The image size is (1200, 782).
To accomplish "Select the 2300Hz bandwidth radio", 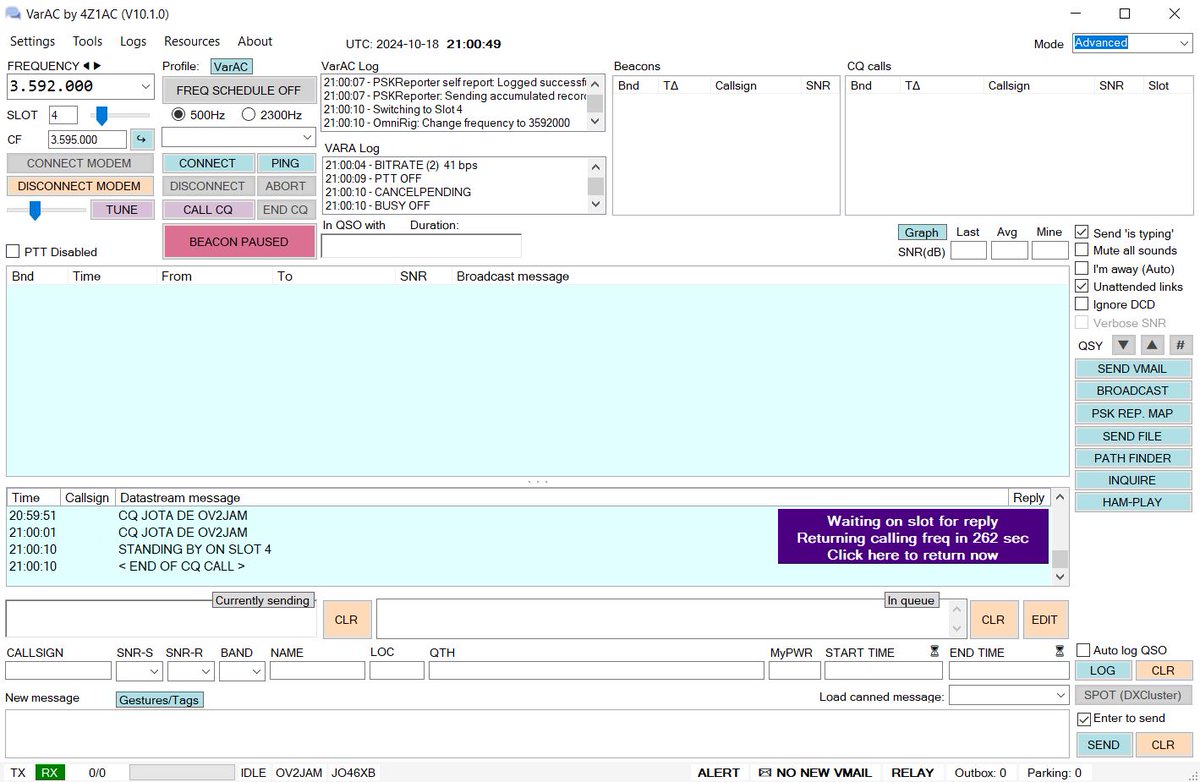I will pos(249,115).
